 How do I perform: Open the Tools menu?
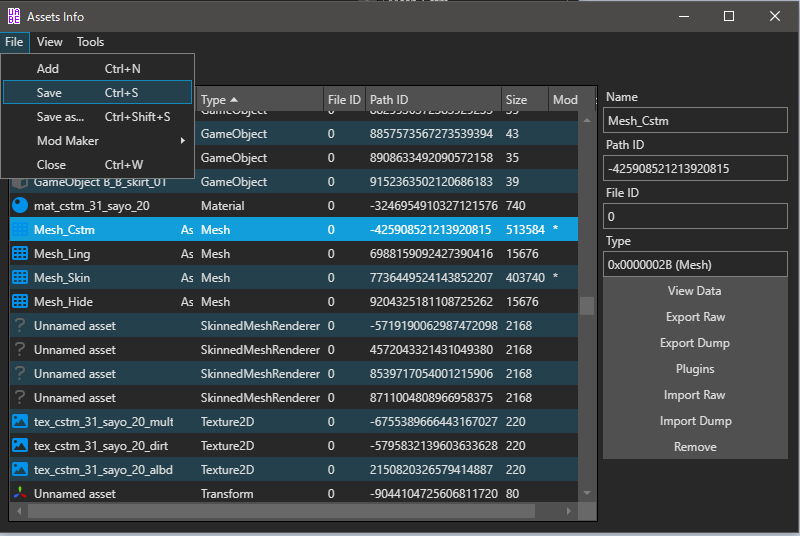[x=90, y=42]
